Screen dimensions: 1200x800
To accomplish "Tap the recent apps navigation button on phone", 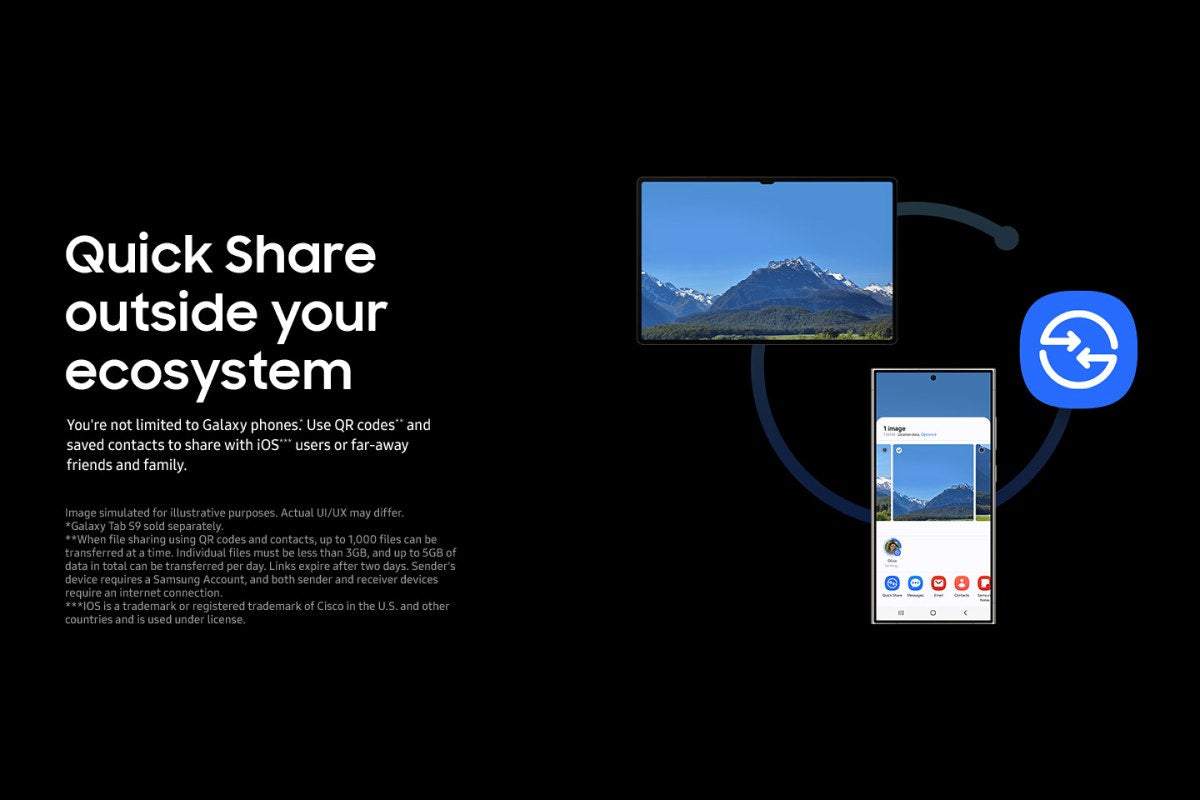I will [901, 612].
